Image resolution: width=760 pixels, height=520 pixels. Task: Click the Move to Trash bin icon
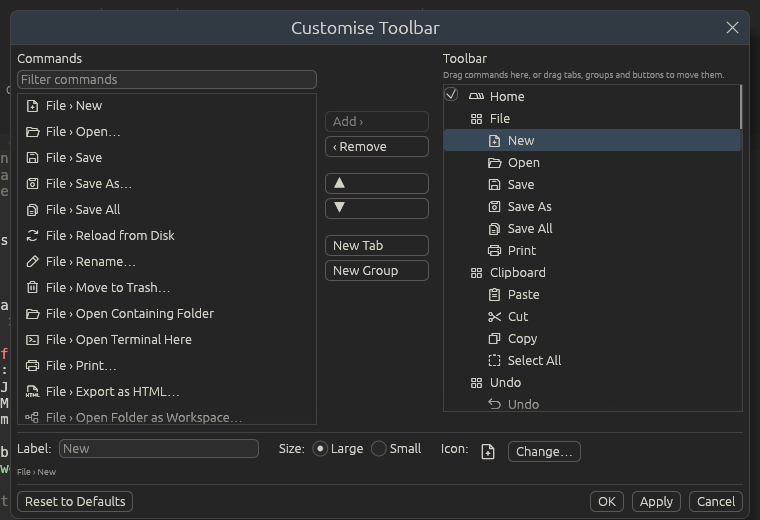(32, 287)
